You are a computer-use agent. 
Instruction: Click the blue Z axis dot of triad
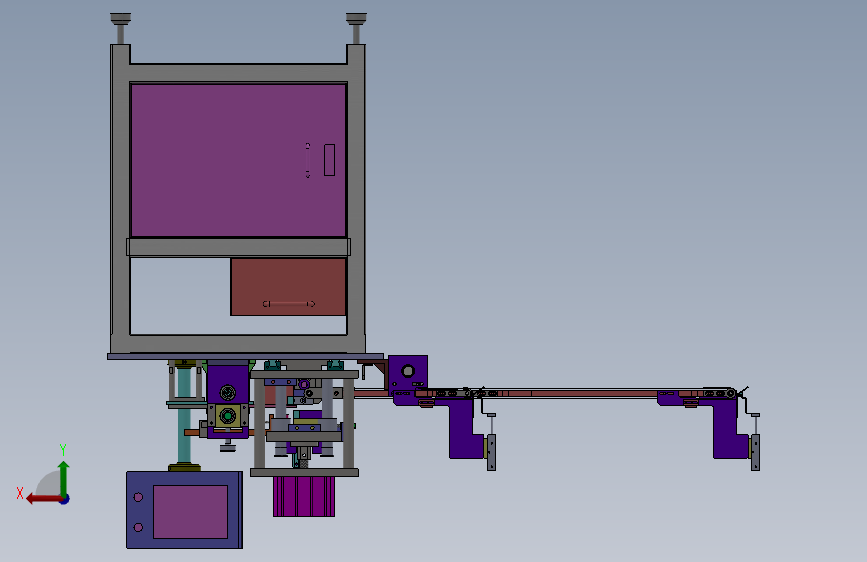tap(65, 500)
